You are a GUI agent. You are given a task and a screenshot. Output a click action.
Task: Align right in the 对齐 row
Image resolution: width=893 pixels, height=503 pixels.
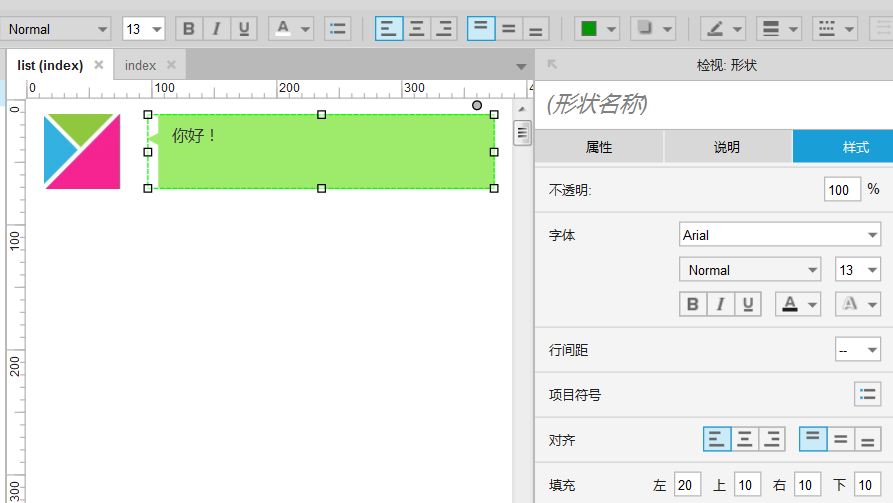click(772, 439)
